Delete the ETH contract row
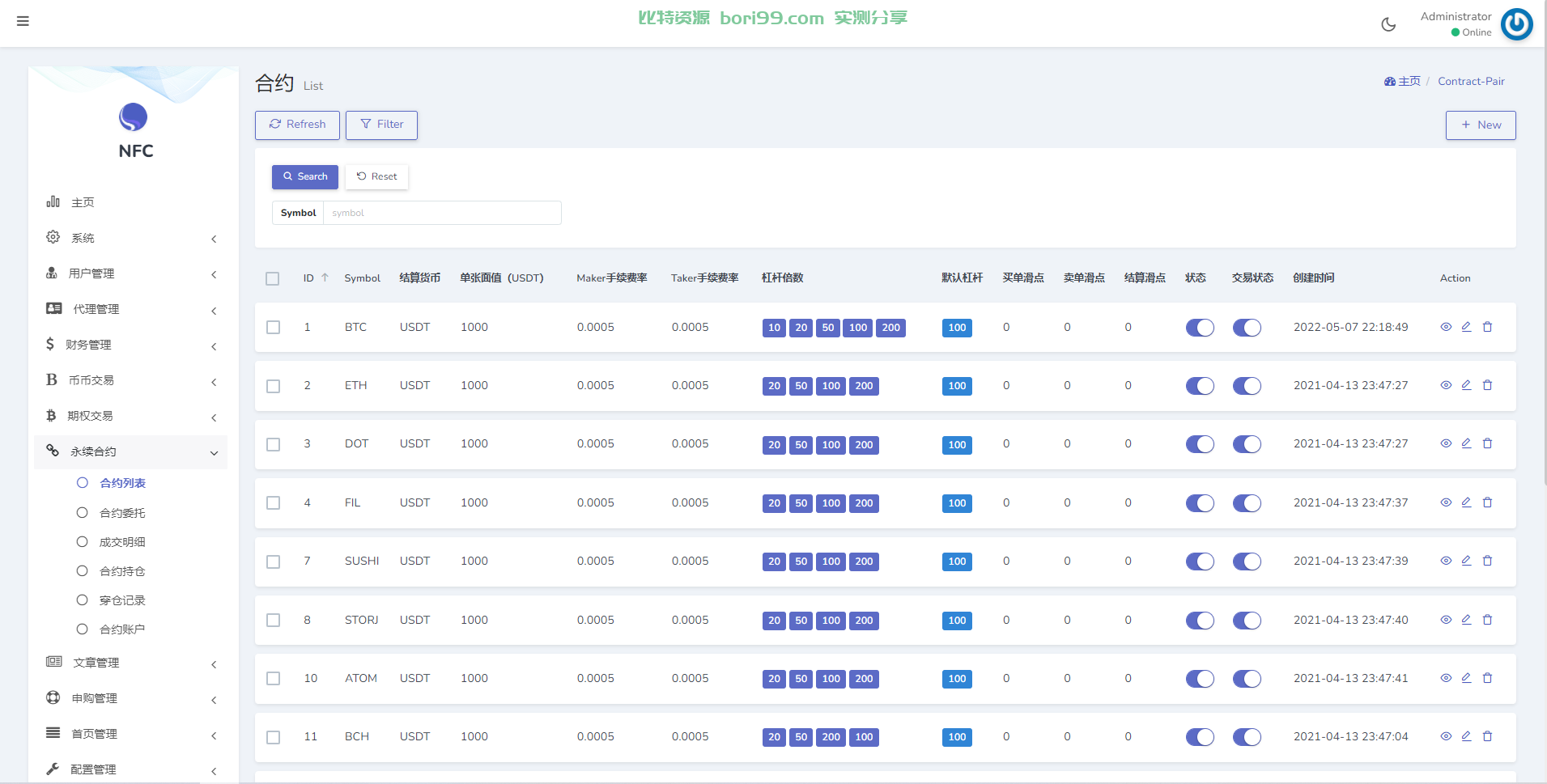 click(x=1487, y=385)
